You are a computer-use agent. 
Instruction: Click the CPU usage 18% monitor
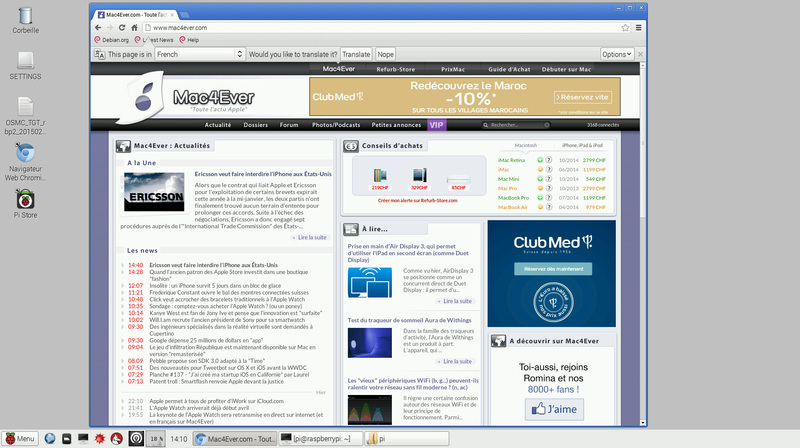[x=156, y=438]
